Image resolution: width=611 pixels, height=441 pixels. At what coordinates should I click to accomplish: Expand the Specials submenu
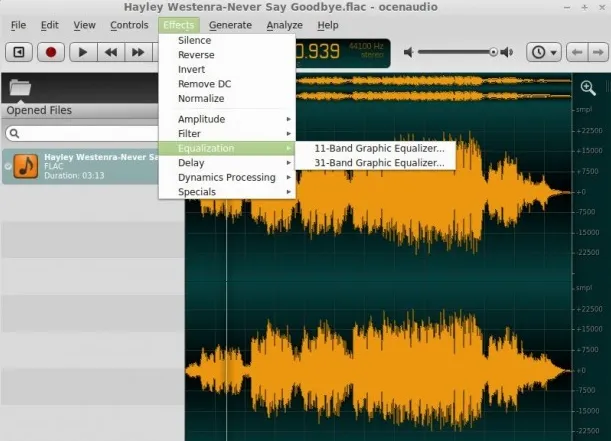227,192
